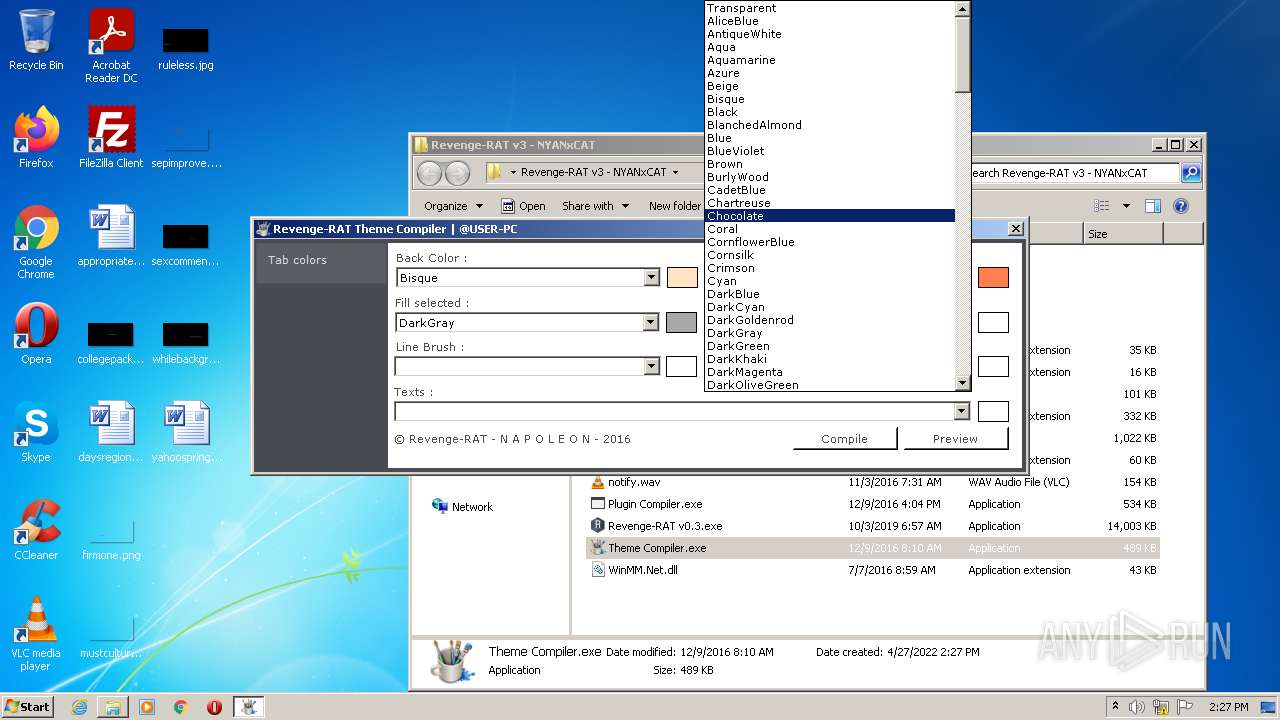Select CornflowerBlue from the list

pyautogui.click(x=830, y=242)
